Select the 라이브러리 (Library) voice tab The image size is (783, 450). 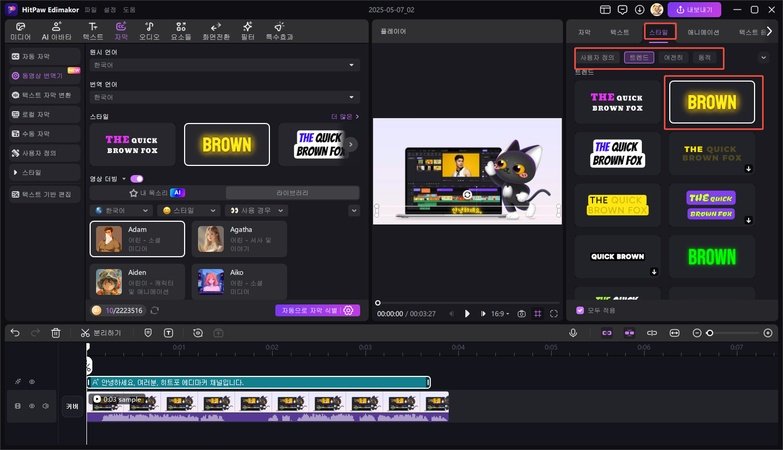(x=292, y=193)
